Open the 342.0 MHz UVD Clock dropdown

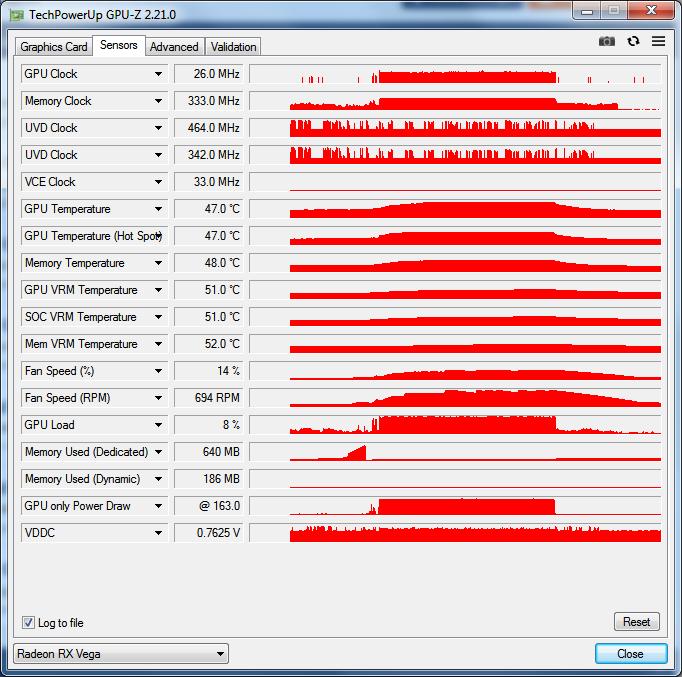(158, 155)
